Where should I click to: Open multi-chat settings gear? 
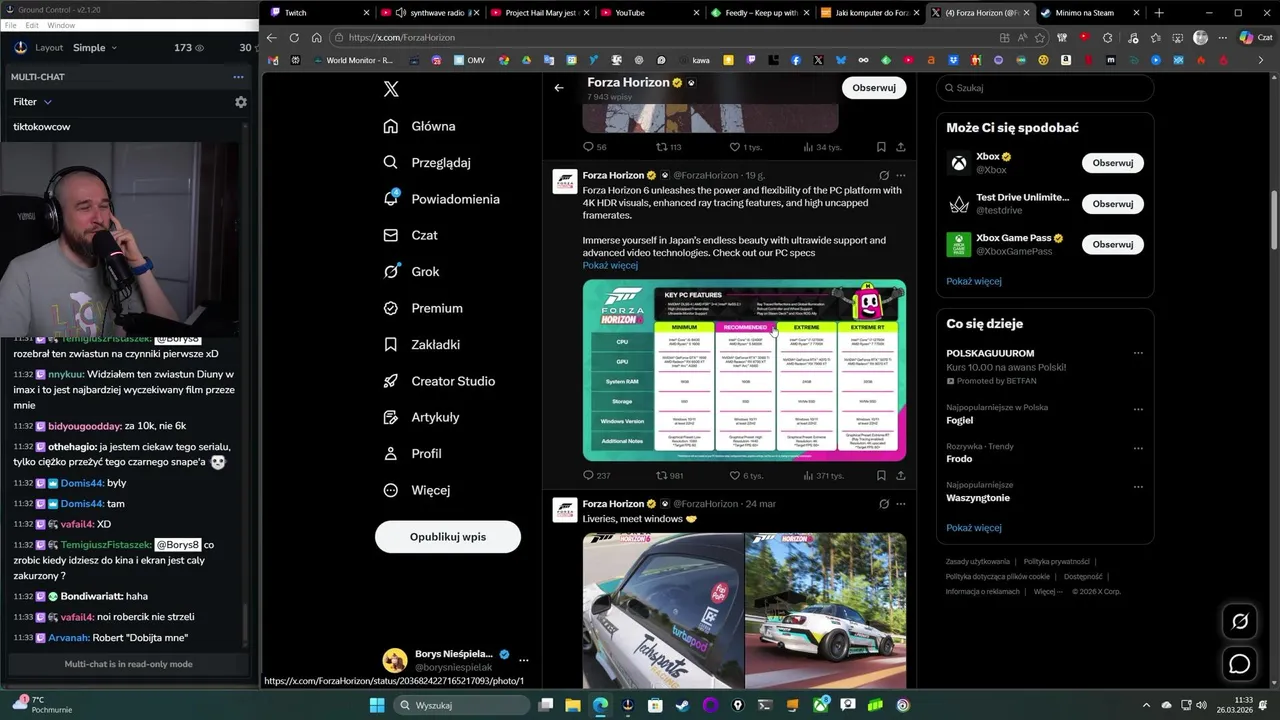point(240,102)
